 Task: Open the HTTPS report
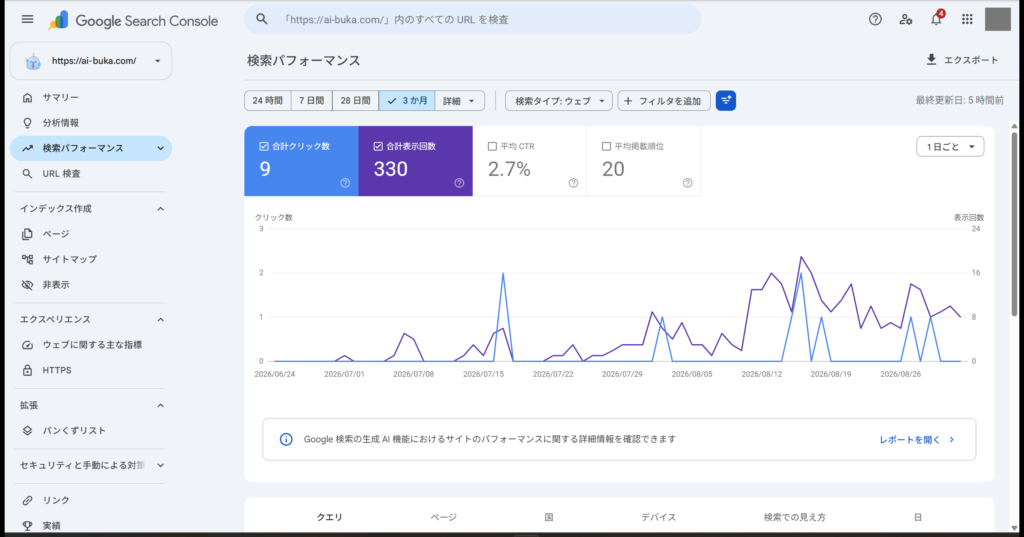[x=91, y=370]
